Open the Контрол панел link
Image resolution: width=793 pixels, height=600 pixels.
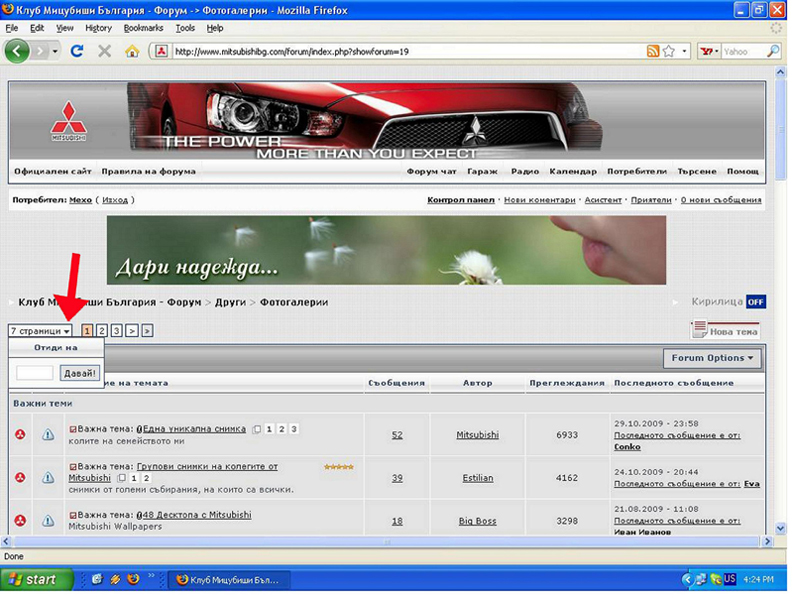460,200
